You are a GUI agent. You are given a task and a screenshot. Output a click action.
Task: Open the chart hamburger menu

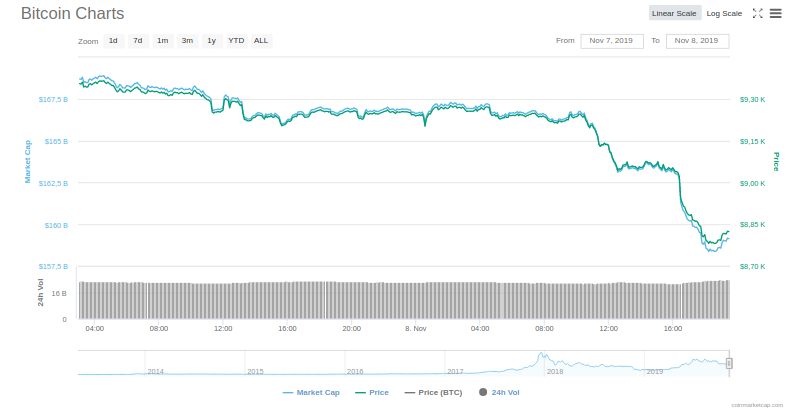click(x=775, y=13)
